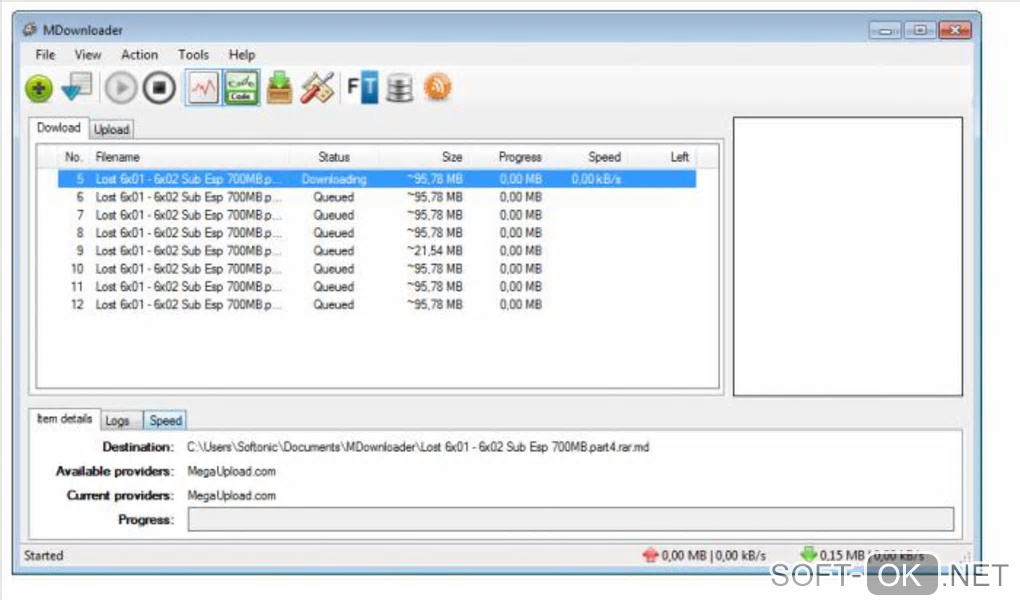Open the tools settings icon
Image resolution: width=1020 pixels, height=600 pixels.
[x=317, y=87]
